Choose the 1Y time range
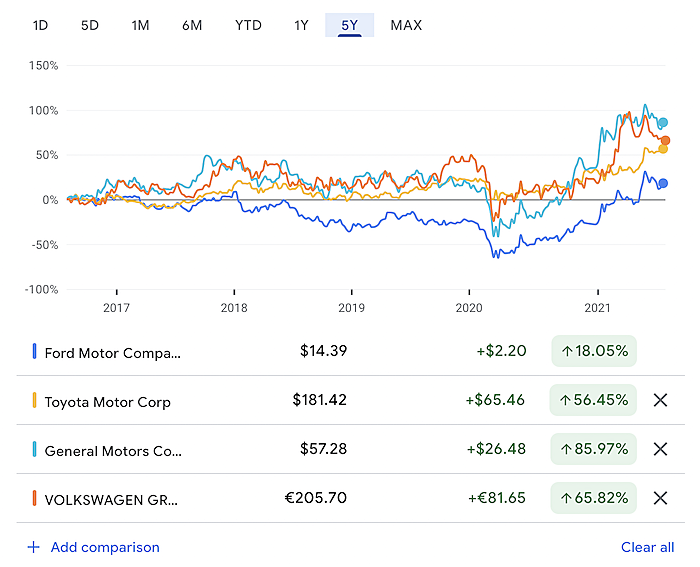 [301, 25]
